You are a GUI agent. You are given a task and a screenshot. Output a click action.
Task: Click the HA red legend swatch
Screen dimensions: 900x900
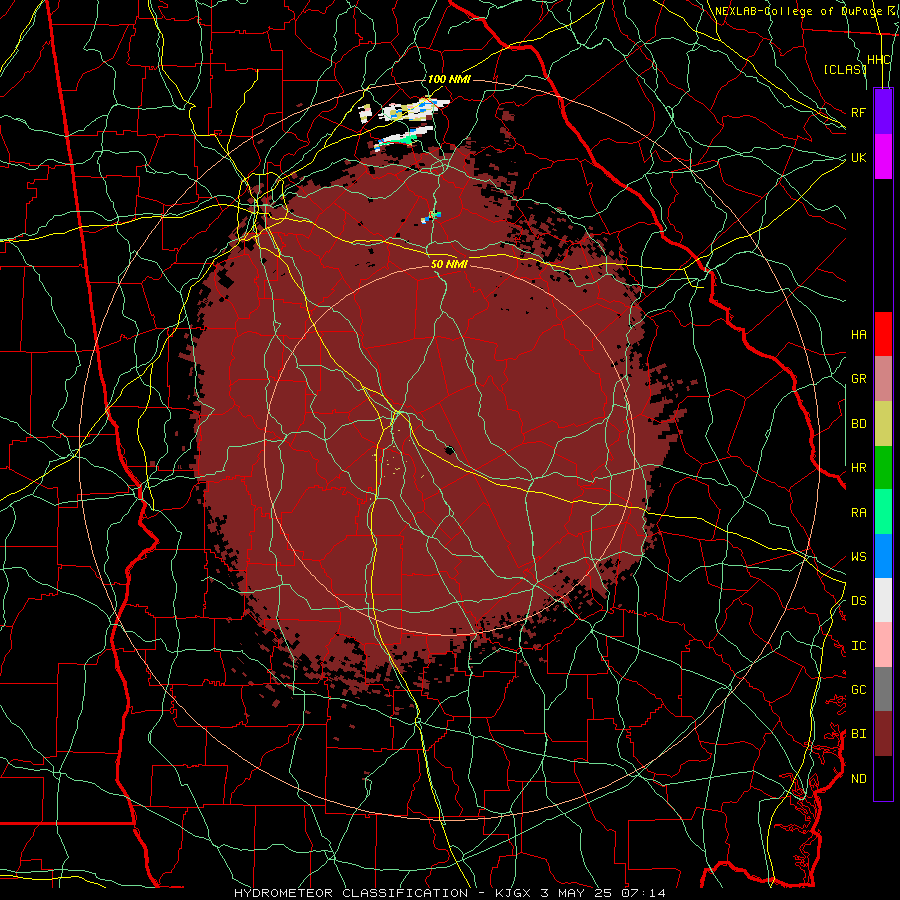point(883,334)
